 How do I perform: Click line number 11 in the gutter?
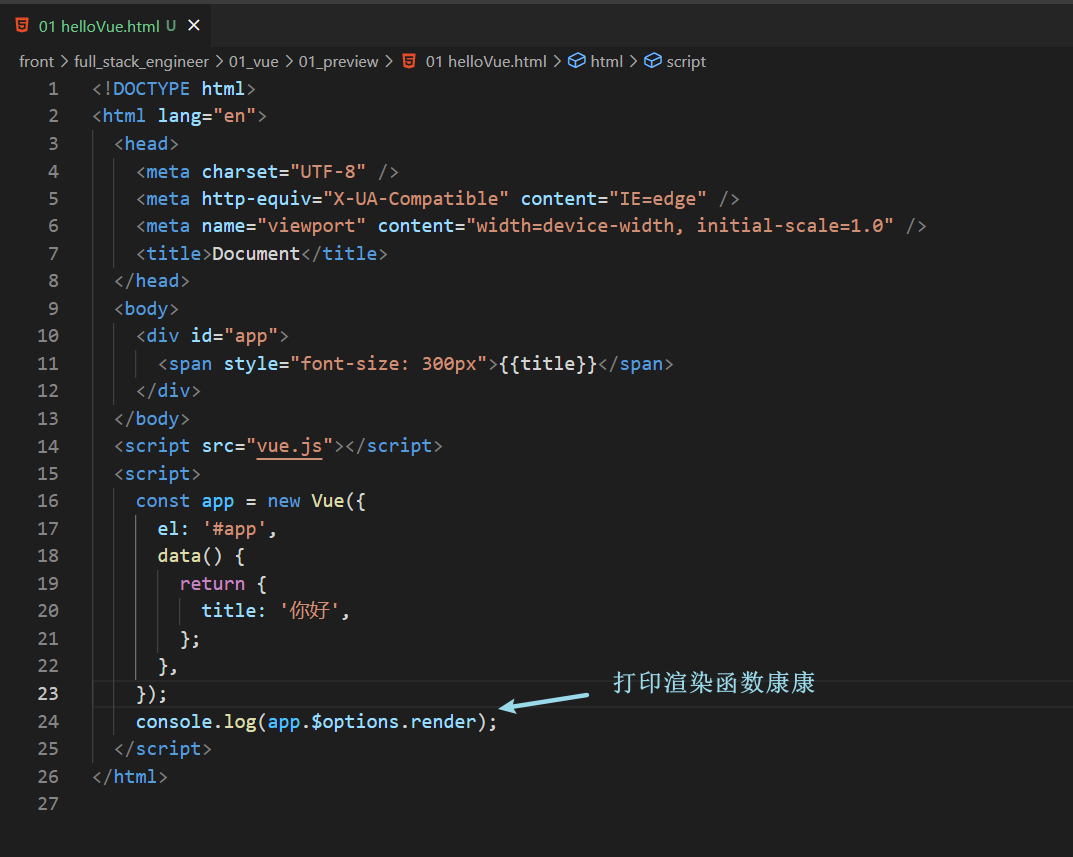pyautogui.click(x=48, y=363)
